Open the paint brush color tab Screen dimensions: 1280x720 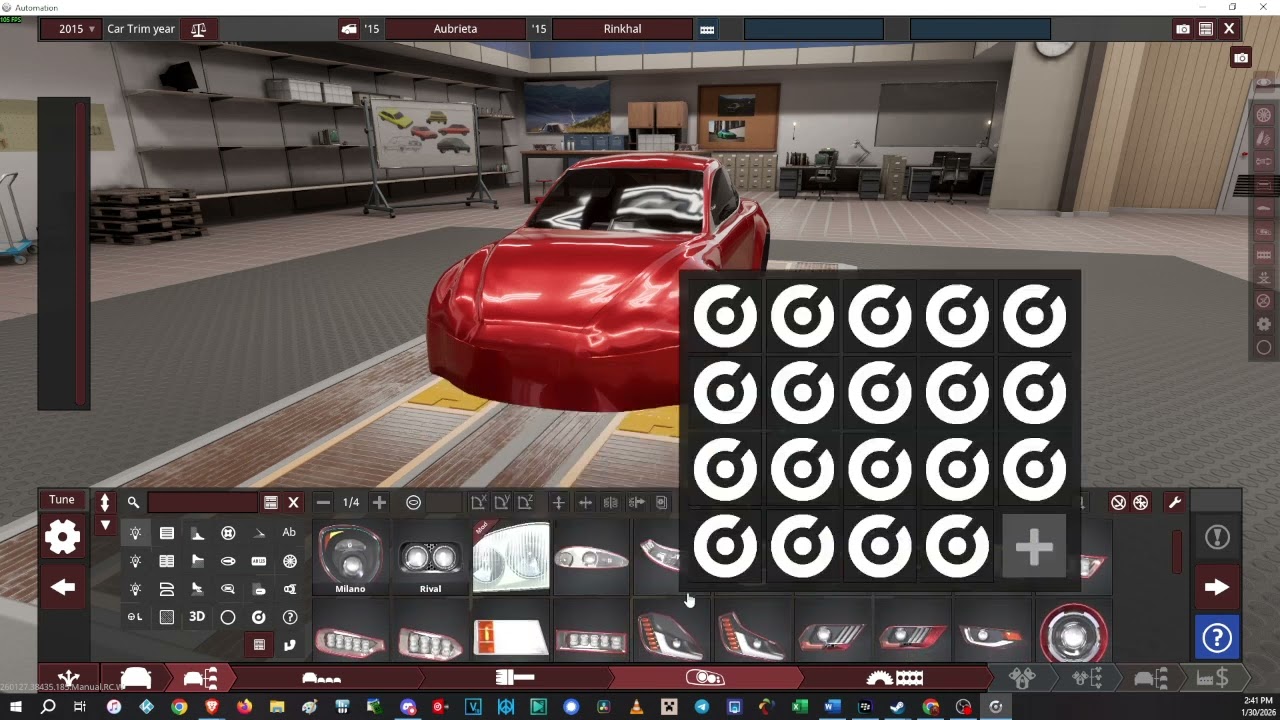(515, 678)
